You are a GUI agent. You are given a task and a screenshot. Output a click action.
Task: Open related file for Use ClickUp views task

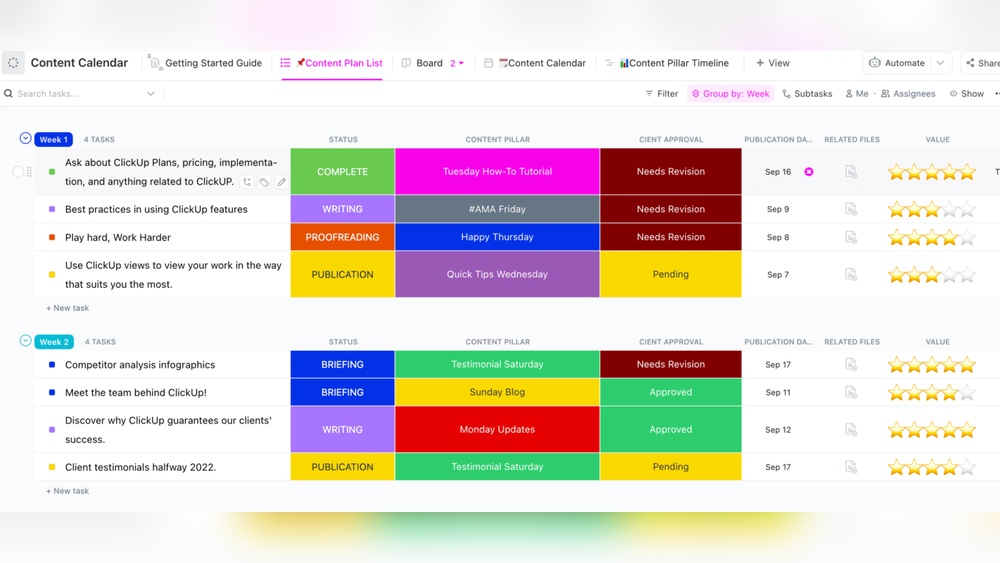[851, 274]
